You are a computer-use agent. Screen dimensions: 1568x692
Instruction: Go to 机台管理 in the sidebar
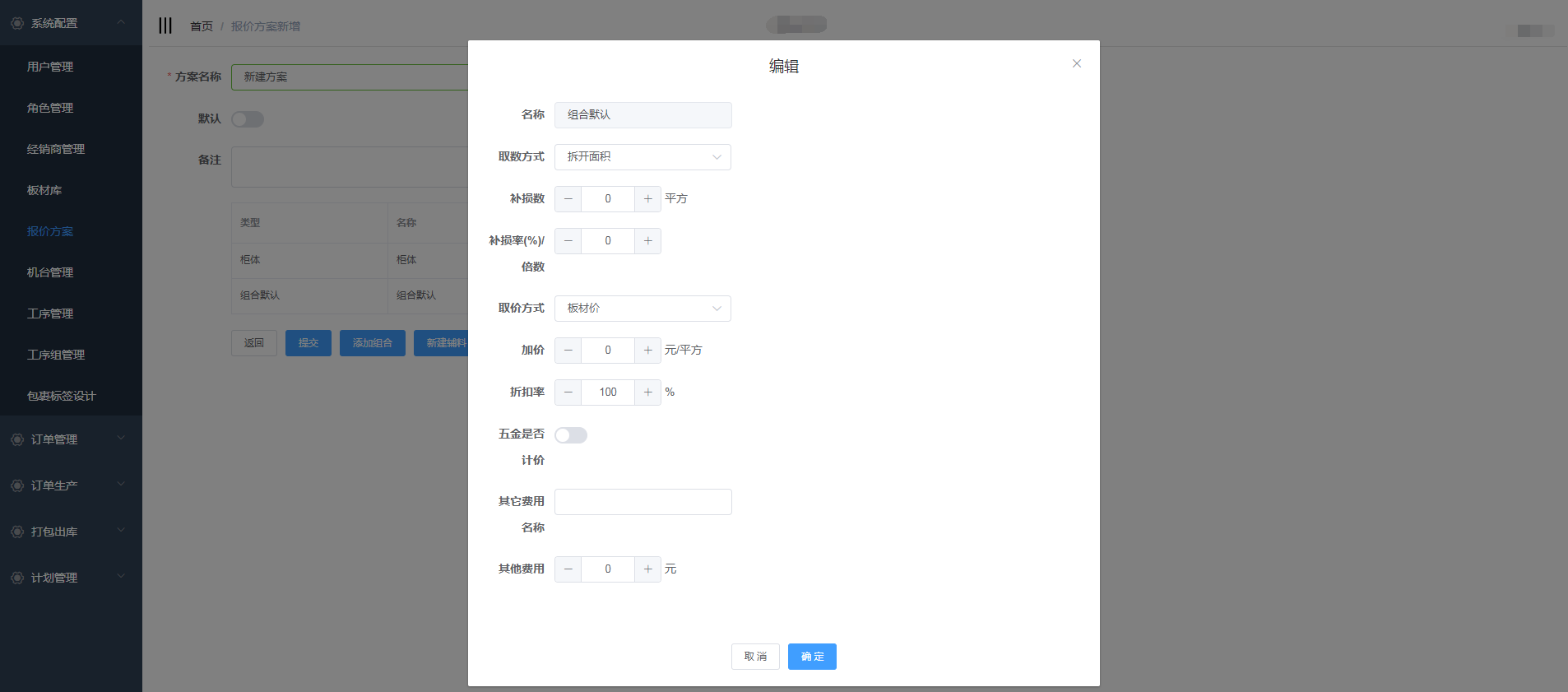(50, 272)
